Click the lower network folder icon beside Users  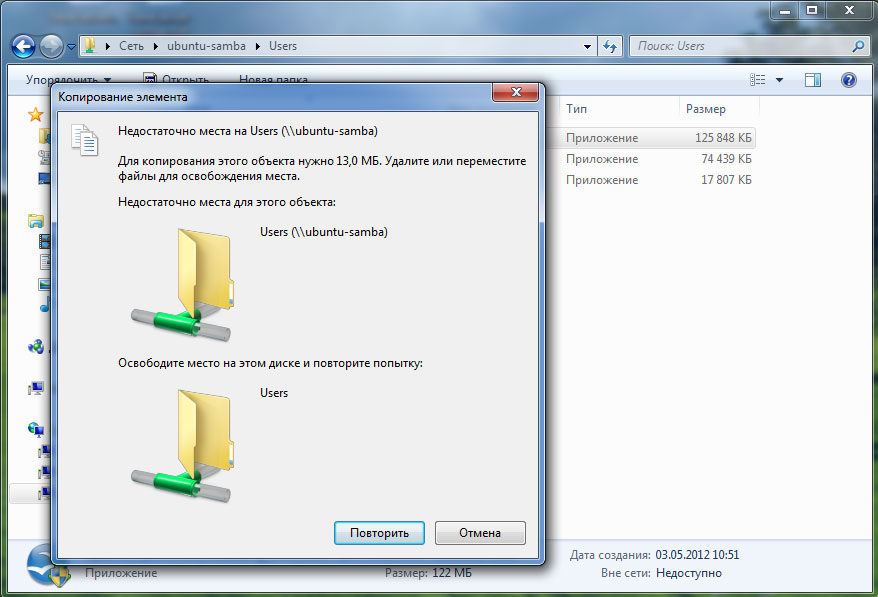[x=183, y=446]
